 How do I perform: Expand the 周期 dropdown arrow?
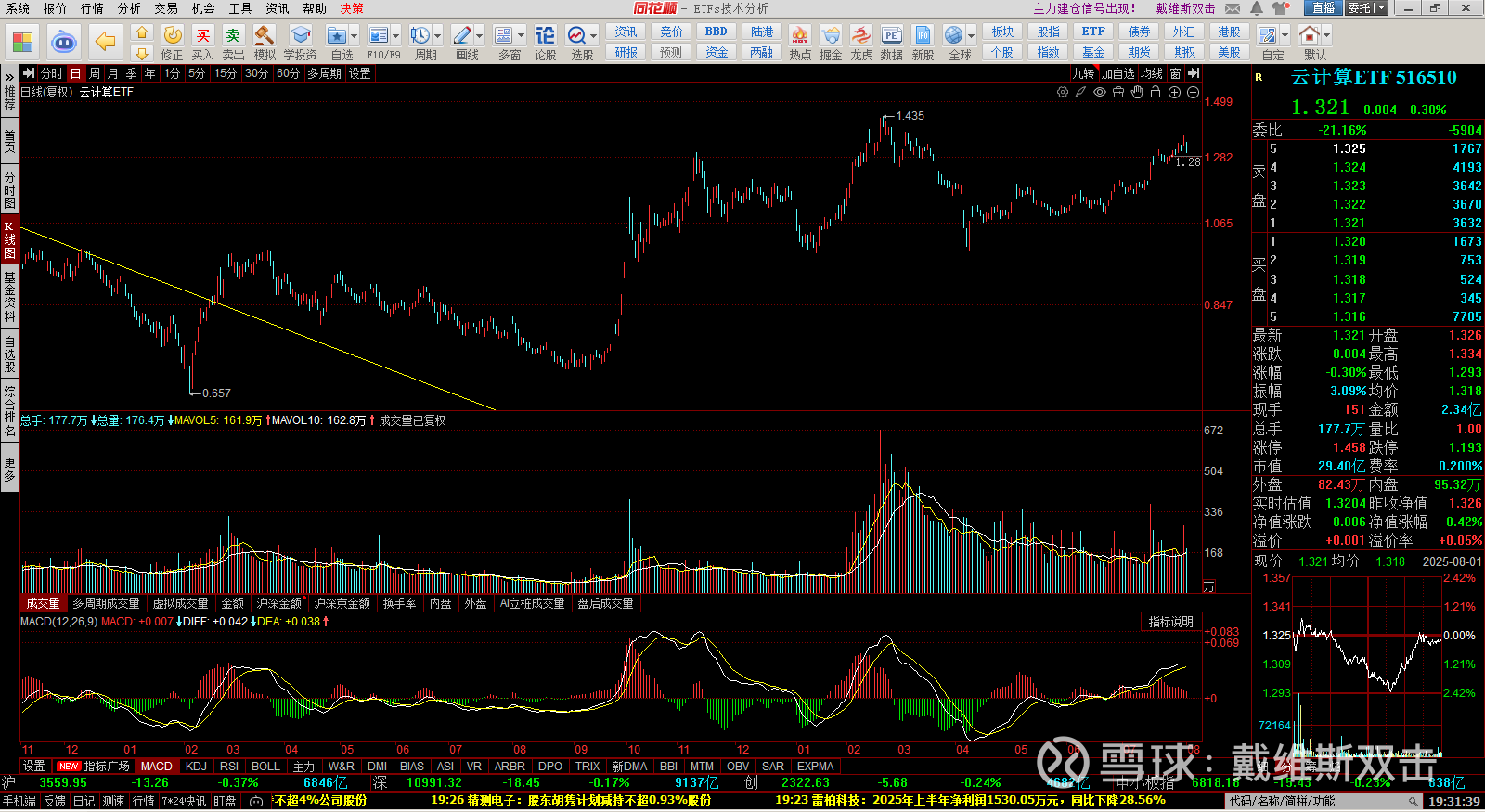(x=437, y=37)
